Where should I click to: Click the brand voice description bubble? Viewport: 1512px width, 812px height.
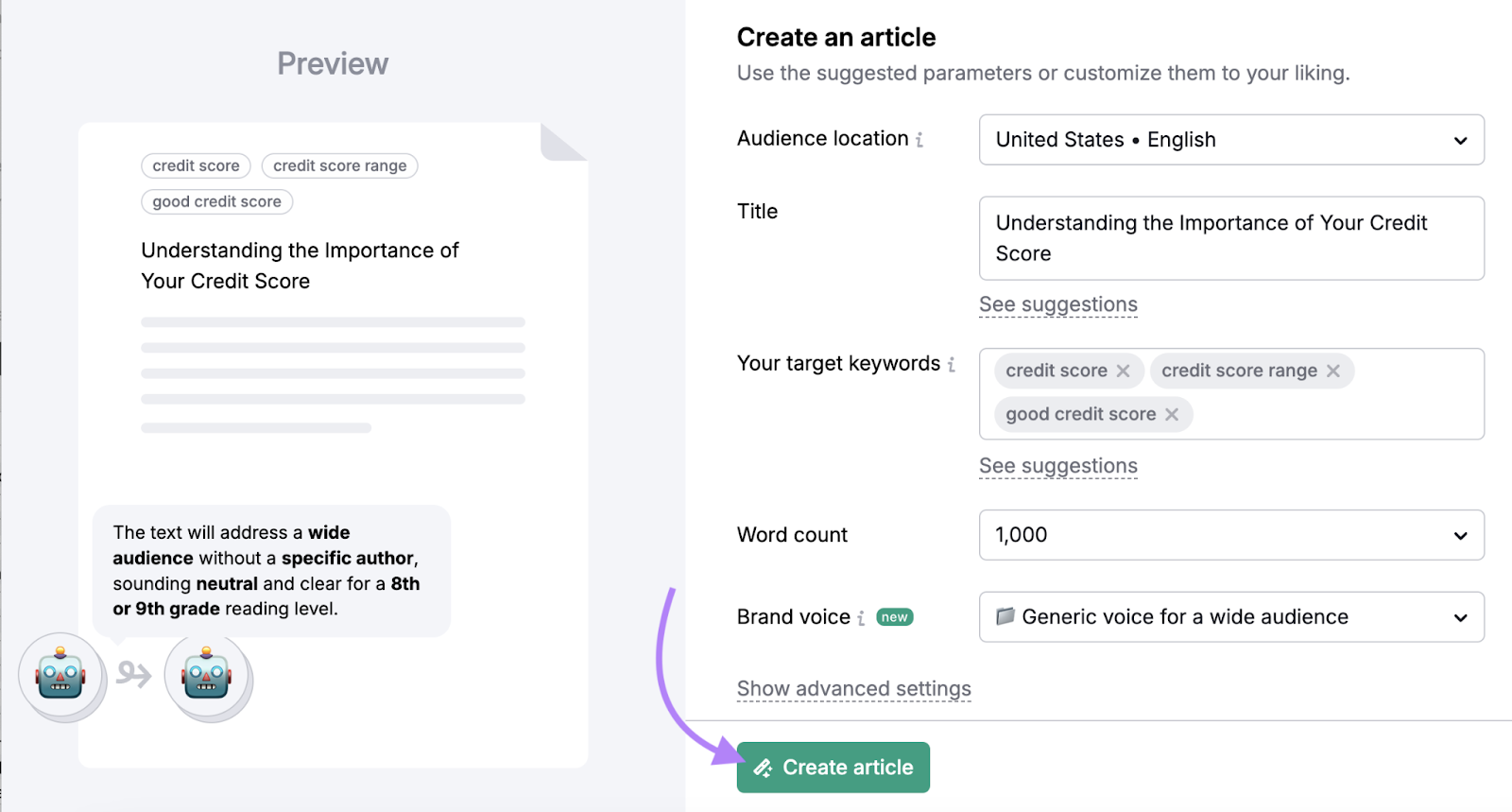point(271,571)
